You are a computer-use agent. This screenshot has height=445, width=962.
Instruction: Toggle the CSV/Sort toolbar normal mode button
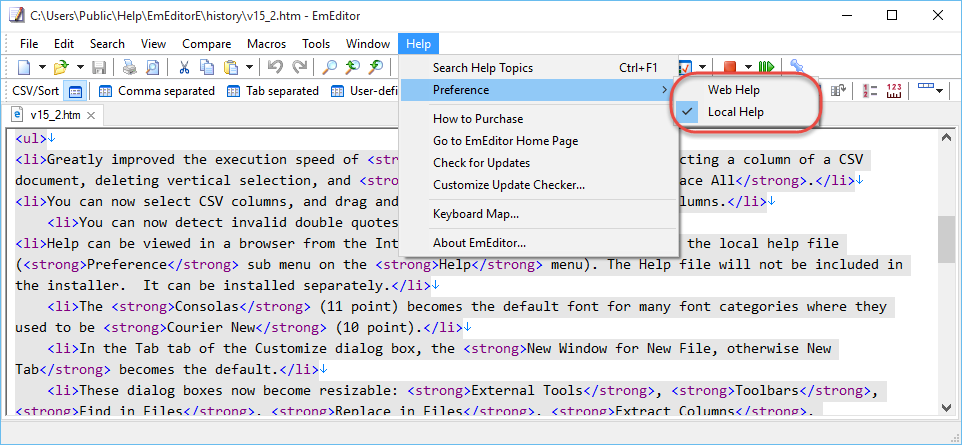pos(75,91)
